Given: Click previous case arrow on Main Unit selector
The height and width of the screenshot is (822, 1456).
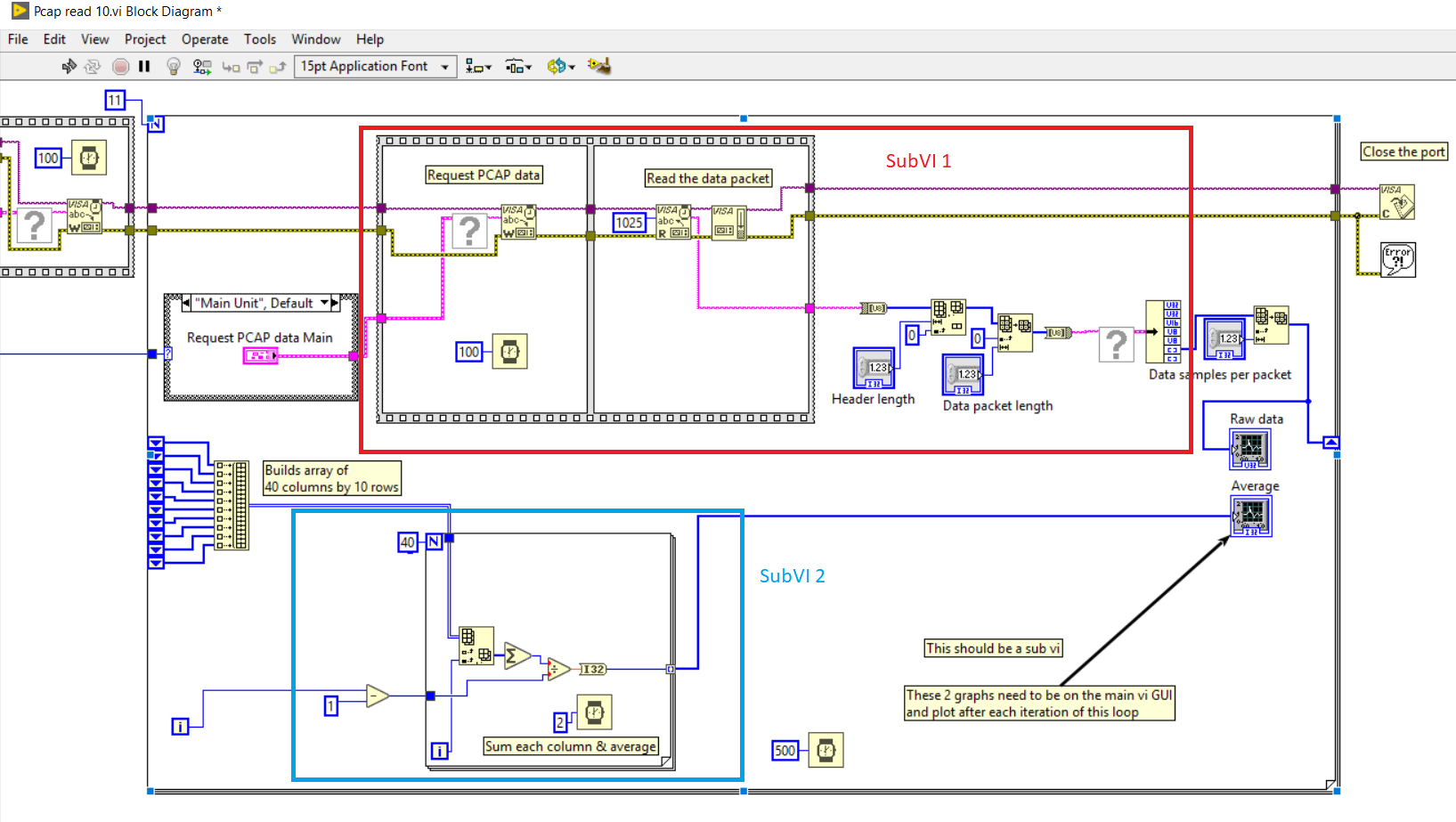Looking at the screenshot, I should [x=186, y=304].
